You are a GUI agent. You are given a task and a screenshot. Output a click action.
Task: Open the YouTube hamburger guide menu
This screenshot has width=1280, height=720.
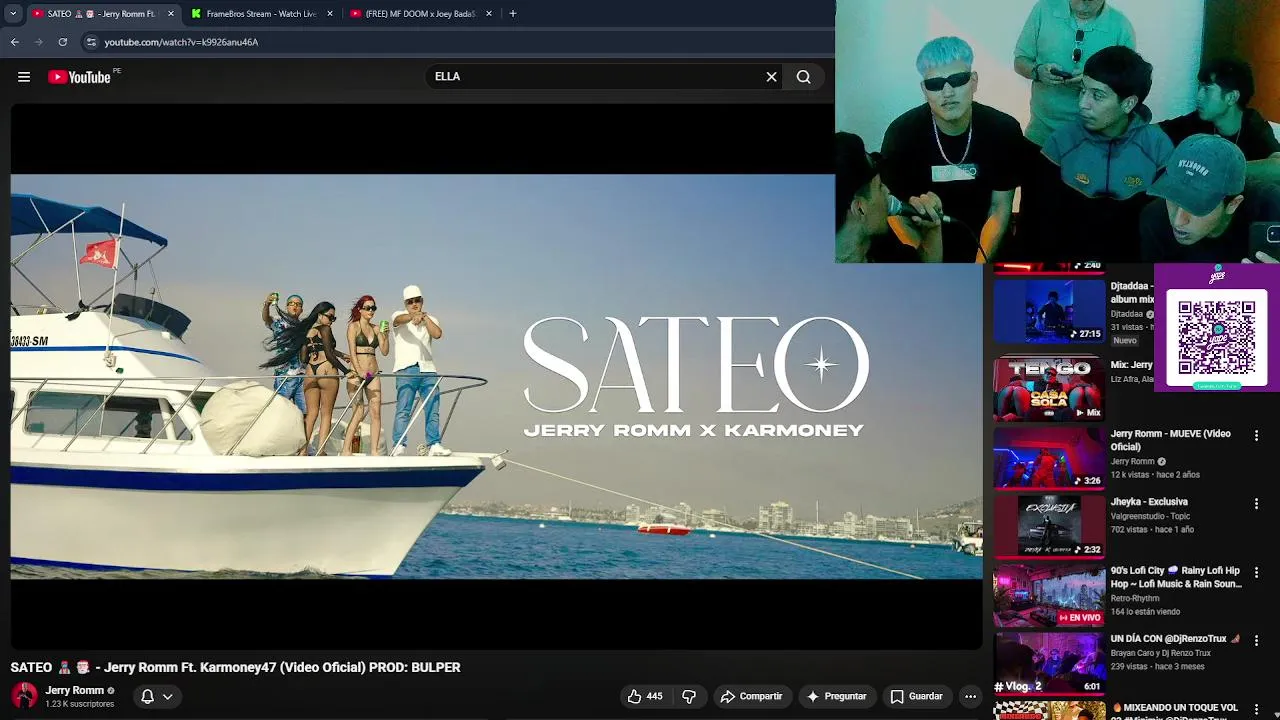coord(24,77)
